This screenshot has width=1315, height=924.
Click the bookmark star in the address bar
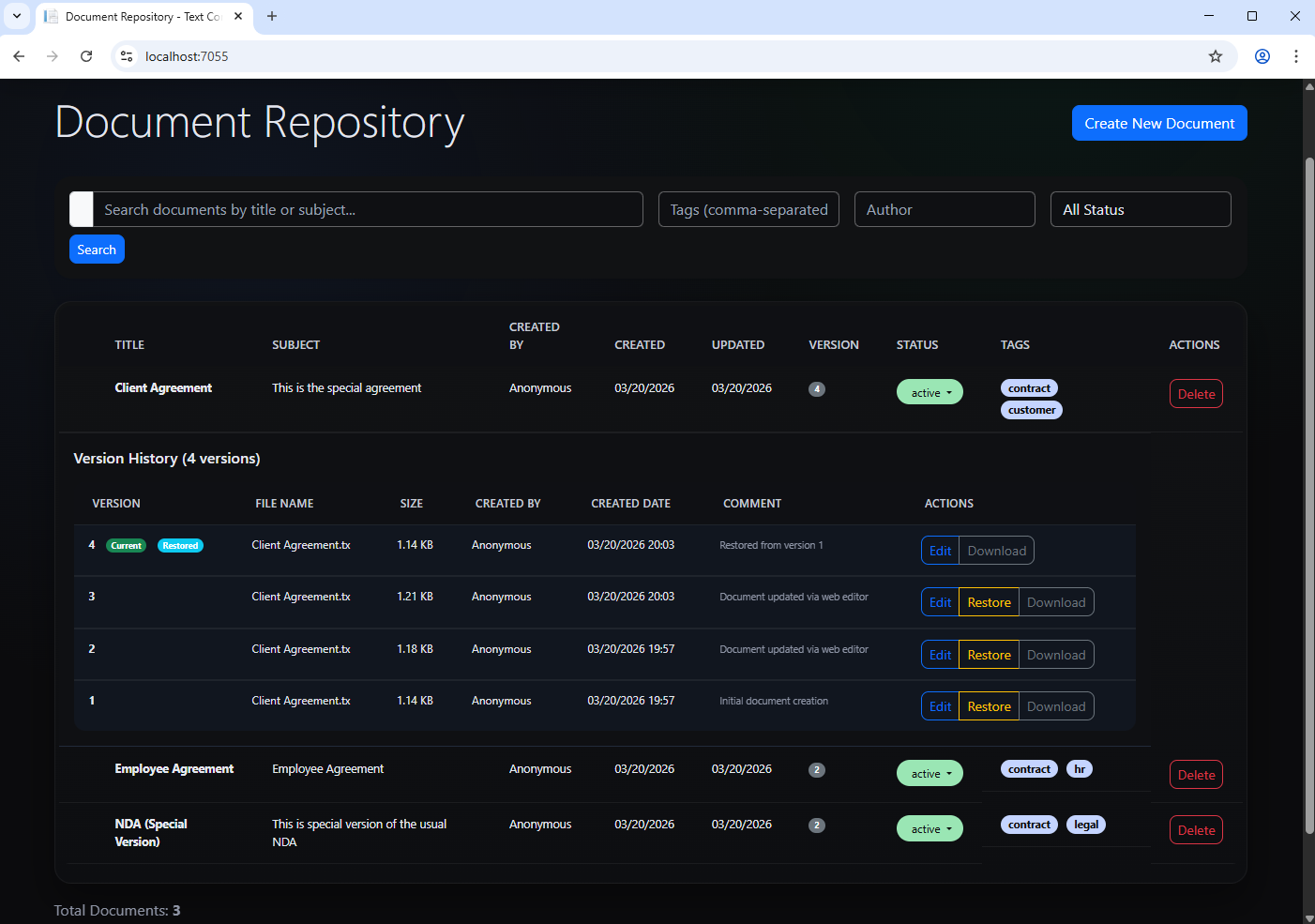[x=1216, y=56]
